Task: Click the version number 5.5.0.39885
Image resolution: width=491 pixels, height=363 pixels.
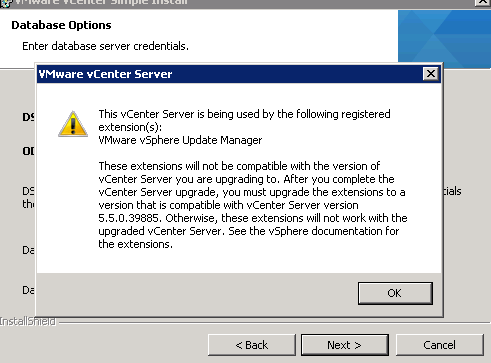Action: coord(128,218)
